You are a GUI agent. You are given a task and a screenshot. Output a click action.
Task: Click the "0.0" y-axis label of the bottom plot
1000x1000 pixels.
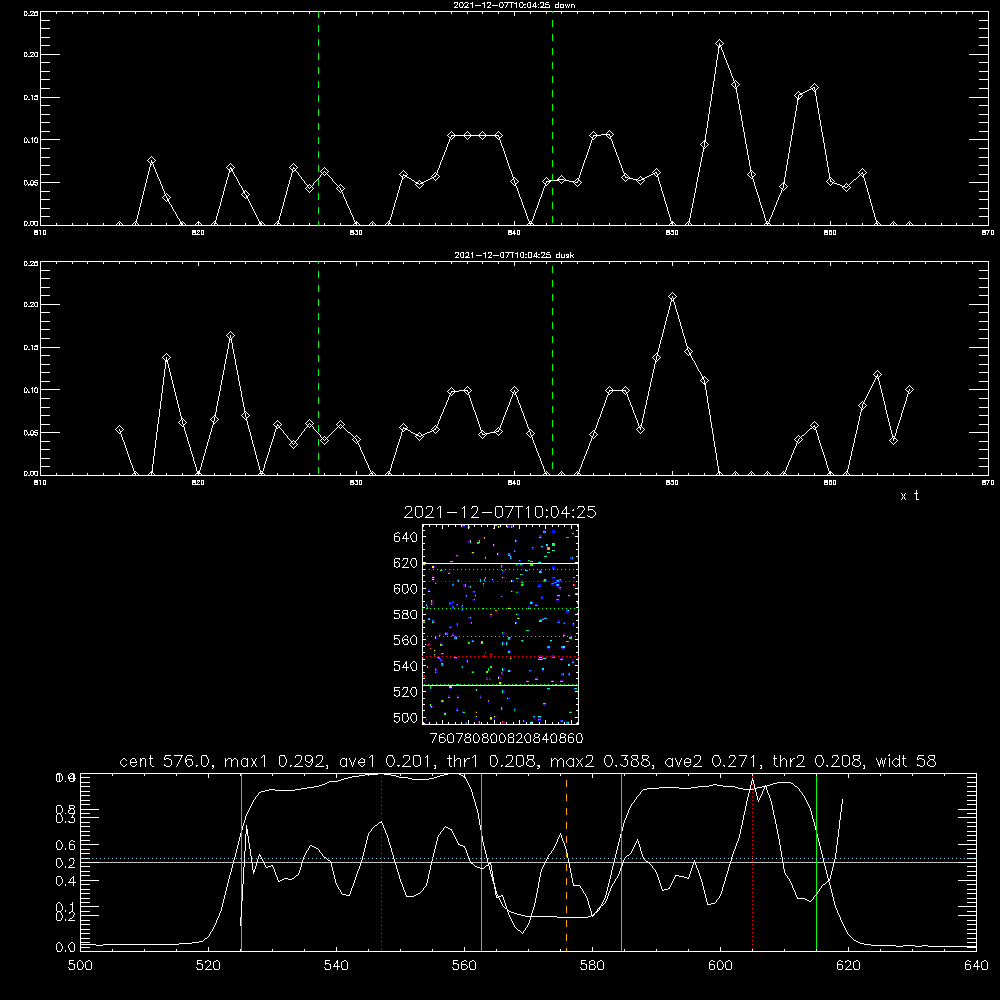tap(65, 948)
